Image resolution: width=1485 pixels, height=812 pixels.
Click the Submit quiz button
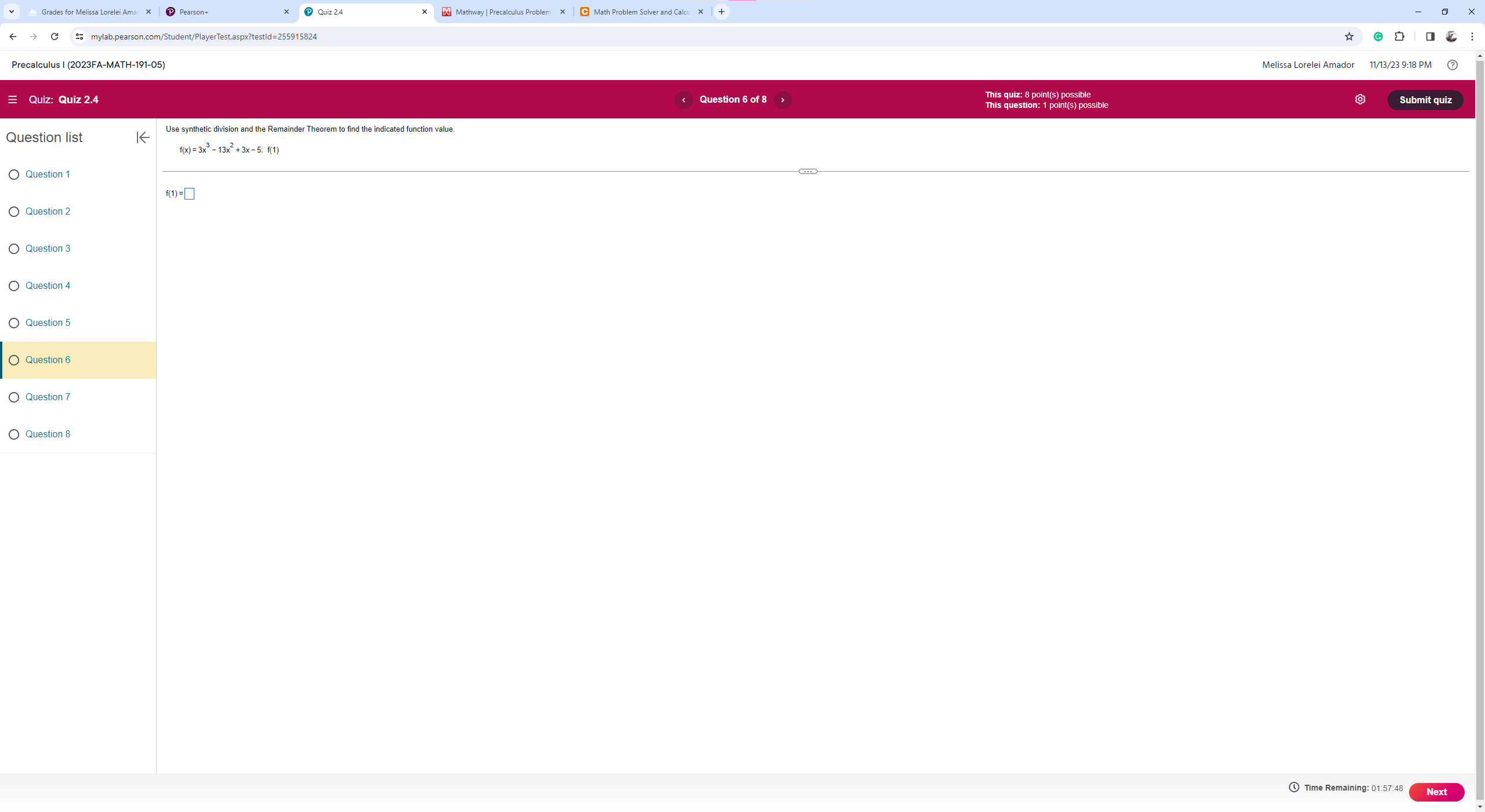click(x=1425, y=100)
